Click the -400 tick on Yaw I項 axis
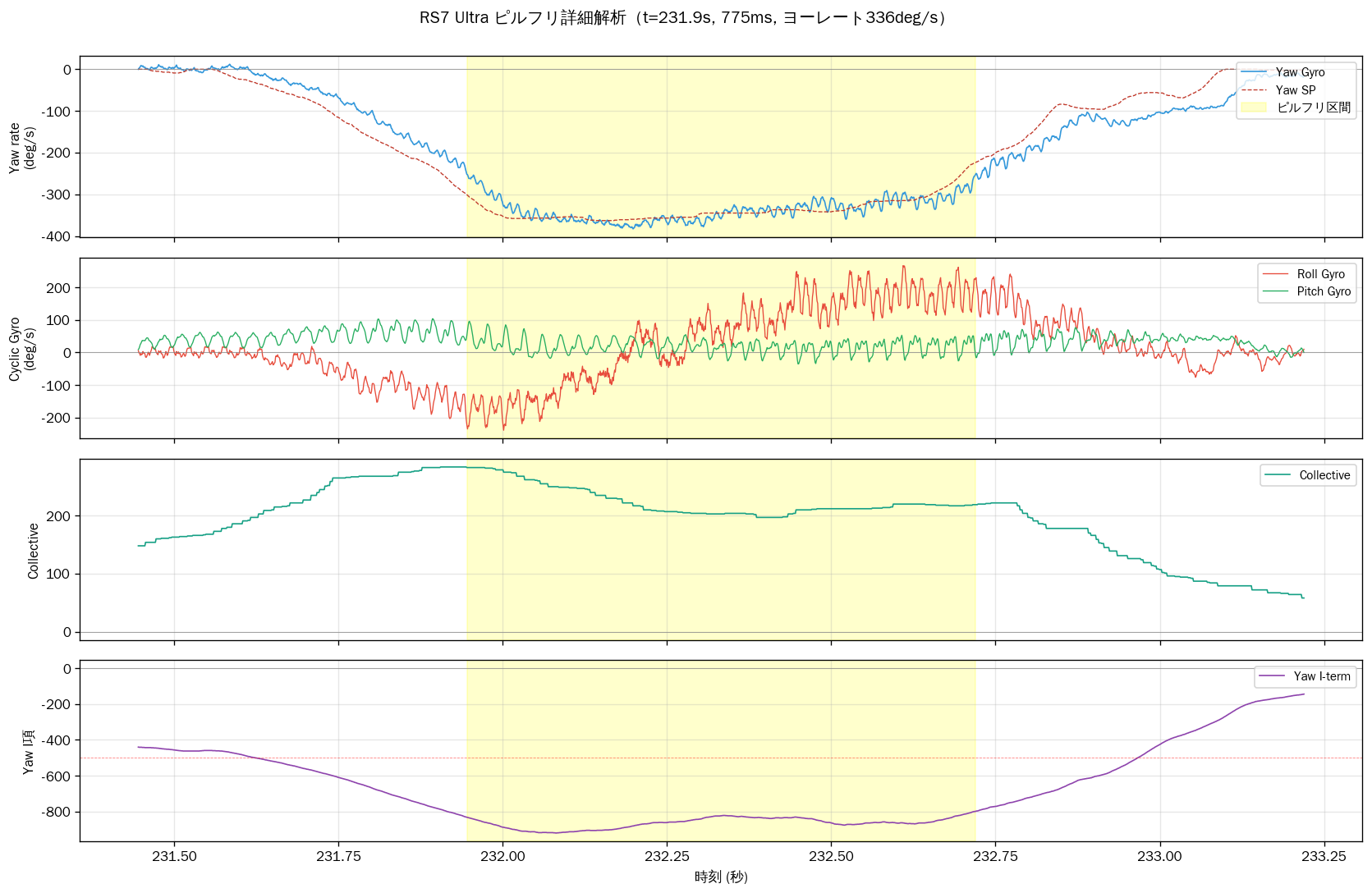Viewport: 1372px width, 893px height. pos(57,740)
